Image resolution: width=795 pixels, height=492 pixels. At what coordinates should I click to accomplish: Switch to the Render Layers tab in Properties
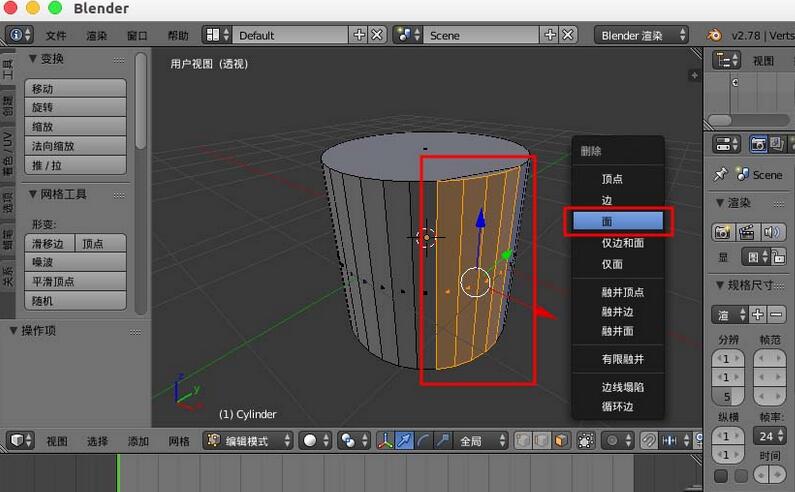[x=776, y=145]
